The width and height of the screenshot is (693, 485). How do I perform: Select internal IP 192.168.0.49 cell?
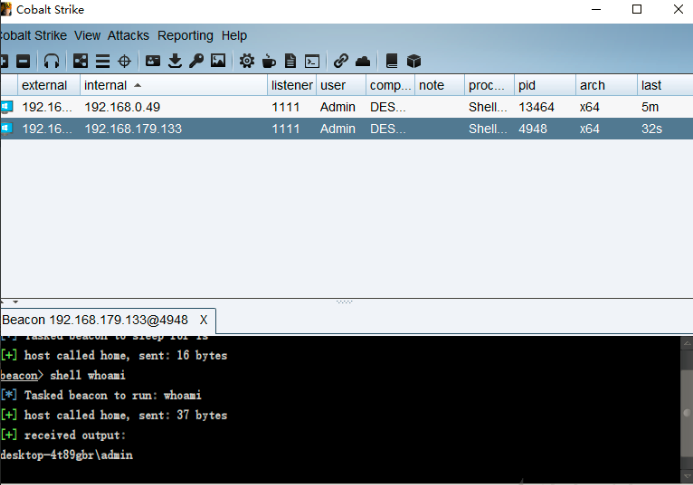point(174,107)
